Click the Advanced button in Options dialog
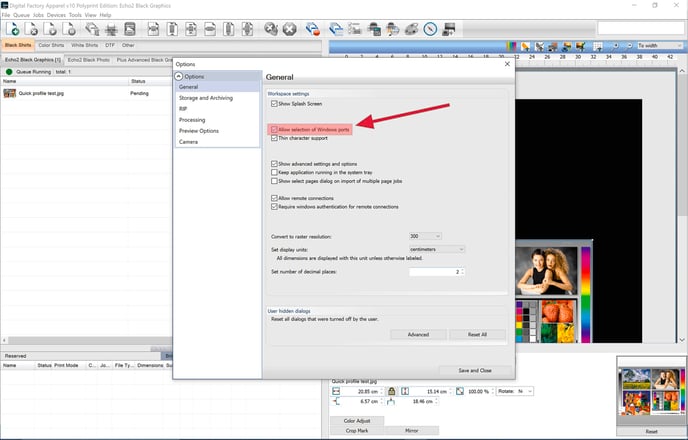The height and width of the screenshot is (440, 688). (x=418, y=334)
